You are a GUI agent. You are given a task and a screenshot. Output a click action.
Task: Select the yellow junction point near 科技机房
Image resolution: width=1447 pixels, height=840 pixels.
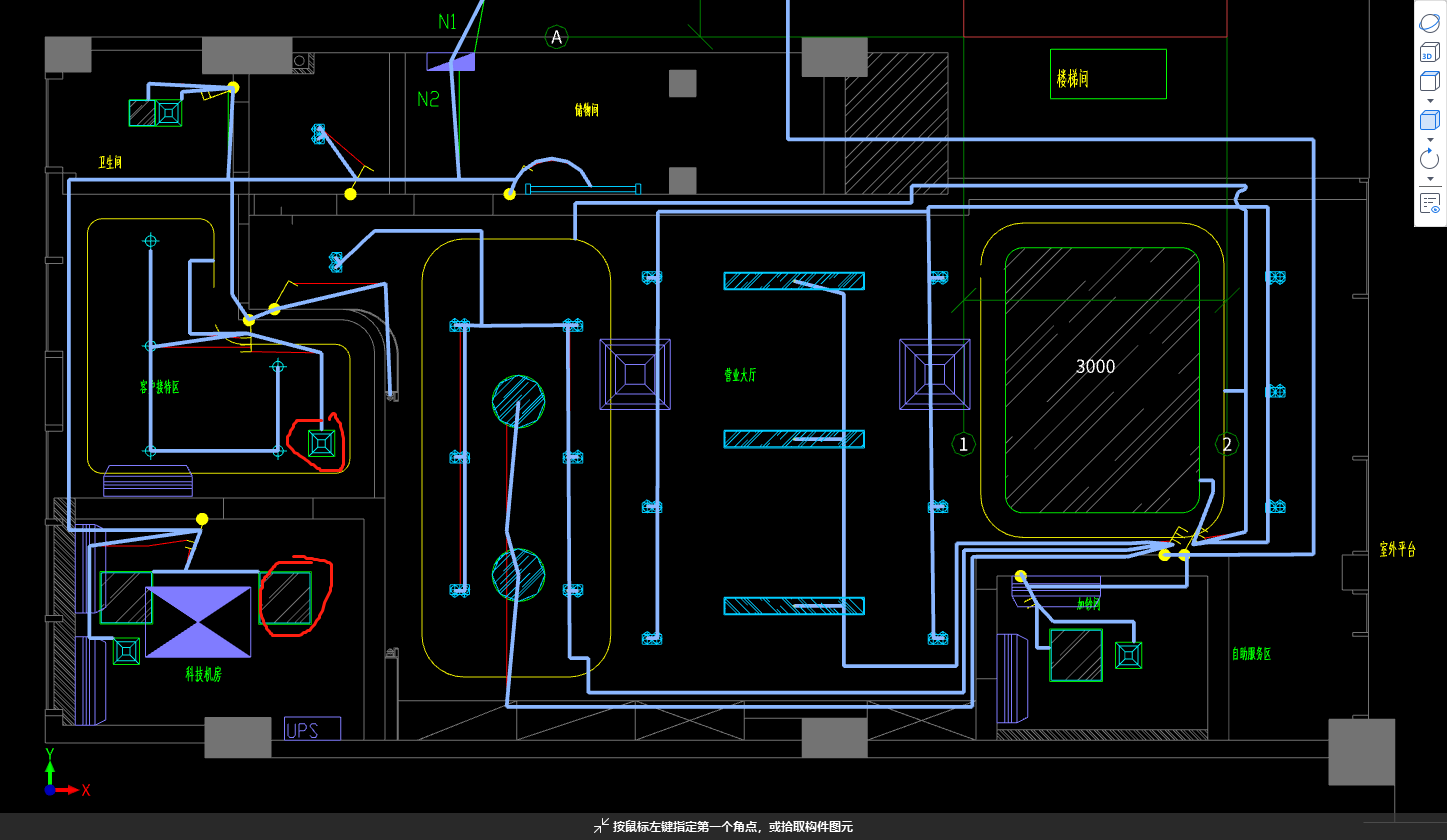(202, 519)
